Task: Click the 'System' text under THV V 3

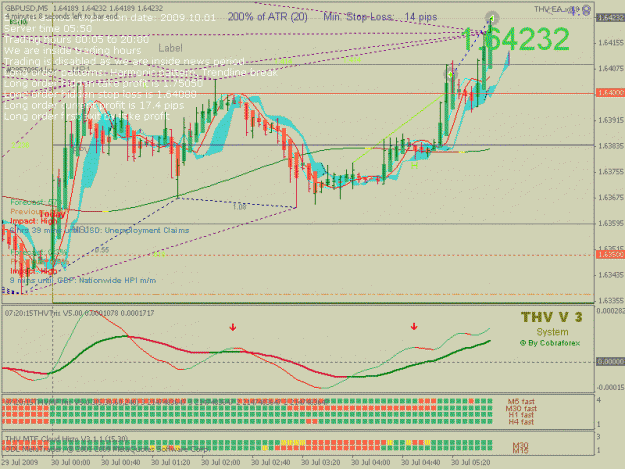Action: (x=552, y=332)
